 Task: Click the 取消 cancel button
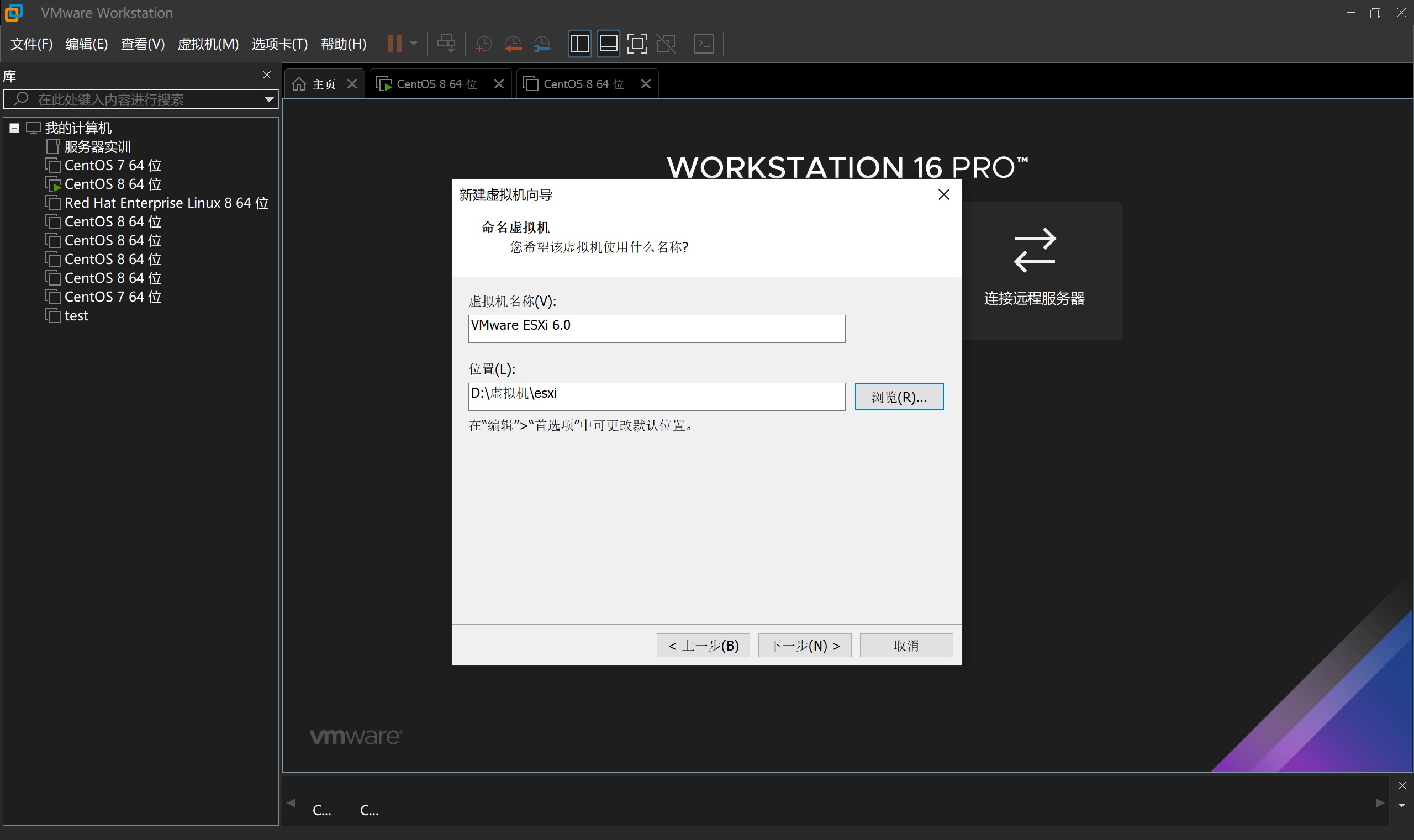tap(906, 645)
